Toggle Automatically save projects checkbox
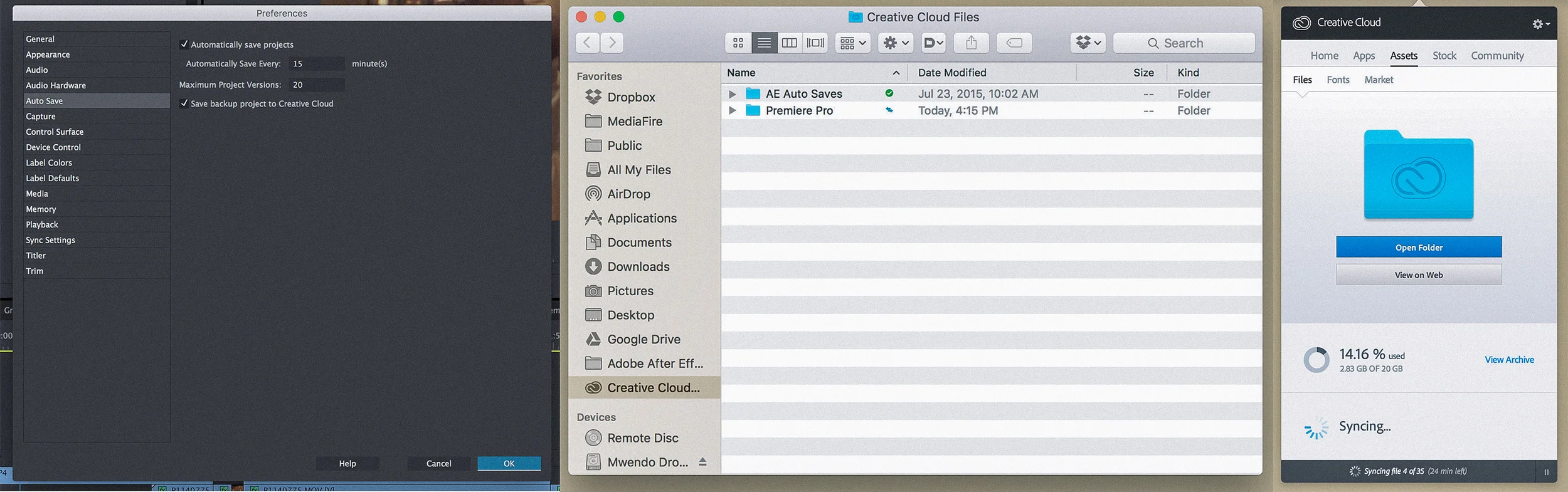The width and height of the screenshot is (1568, 492). (x=184, y=44)
